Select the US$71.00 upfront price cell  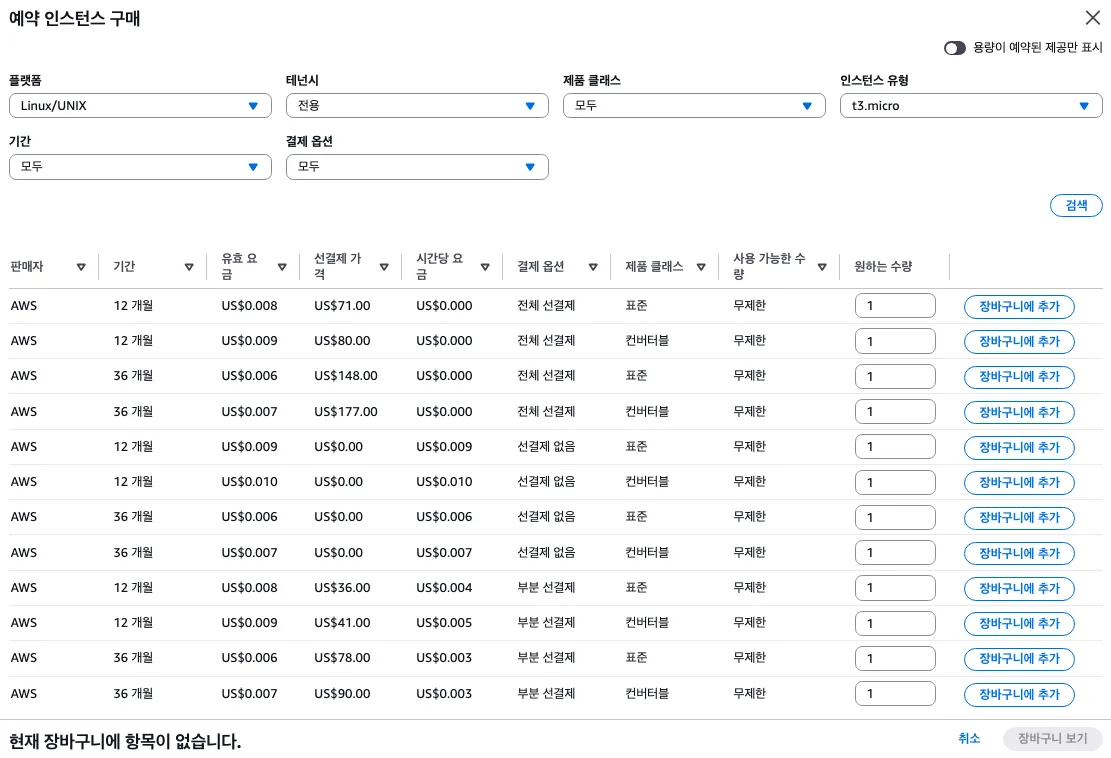(x=342, y=305)
